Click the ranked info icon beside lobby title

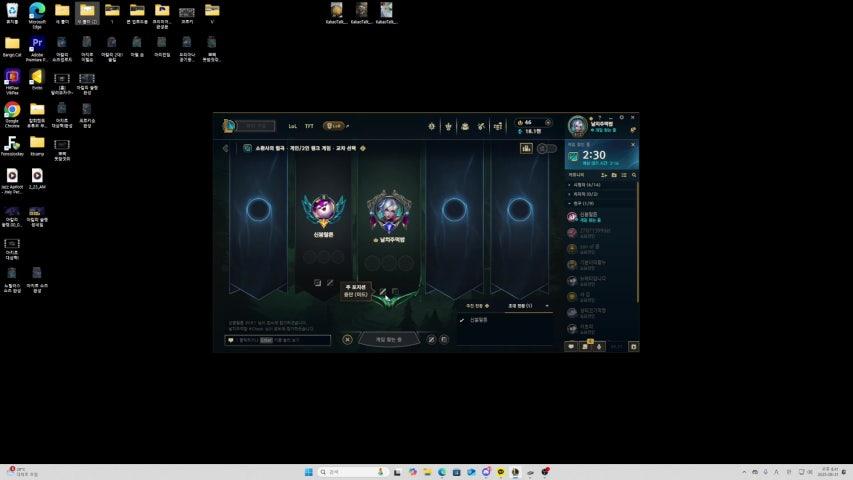(x=363, y=148)
